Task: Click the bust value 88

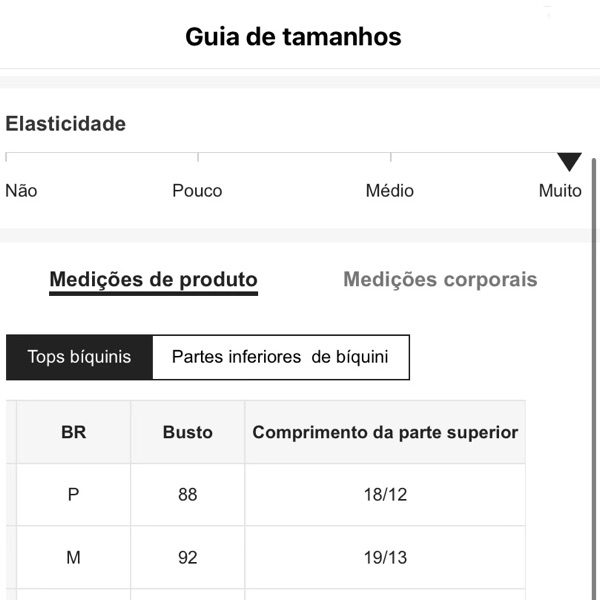Action: 188,495
